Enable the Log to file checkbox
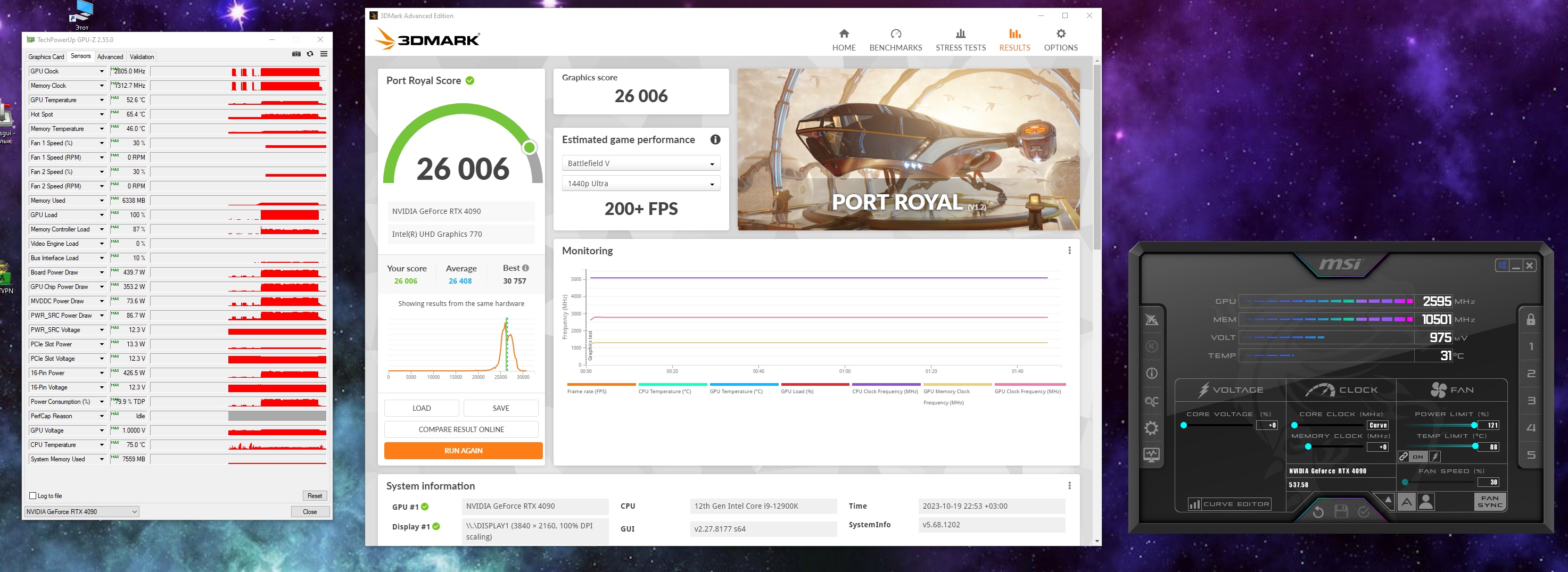This screenshot has width=1568, height=572. [x=33, y=496]
